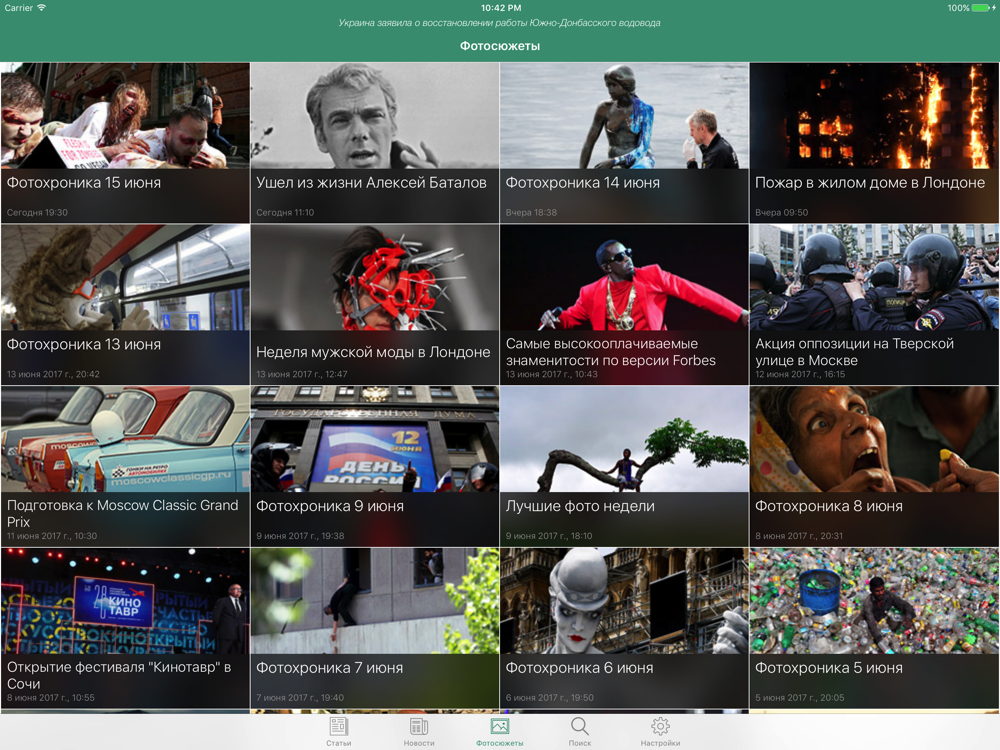Open the red mask London fashion week photo
Image resolution: width=1000 pixels, height=750 pixels.
point(374,277)
